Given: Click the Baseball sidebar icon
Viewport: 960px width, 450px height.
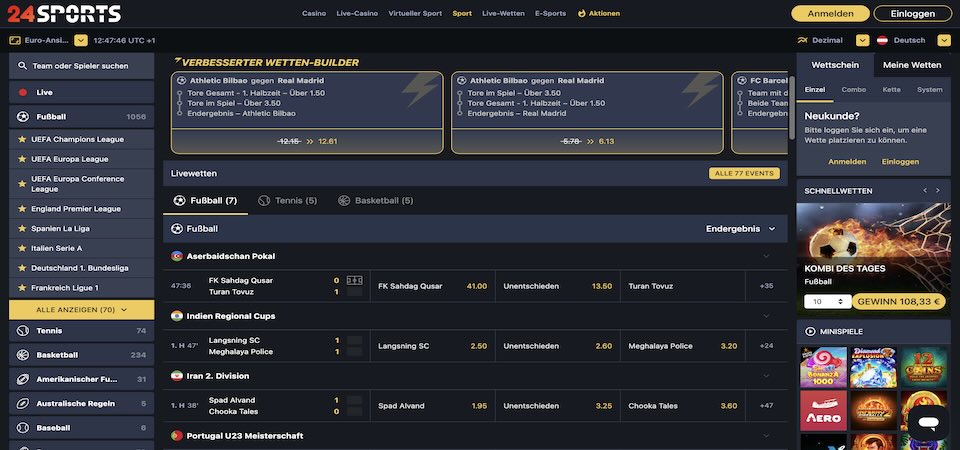Looking at the screenshot, I should pos(23,428).
